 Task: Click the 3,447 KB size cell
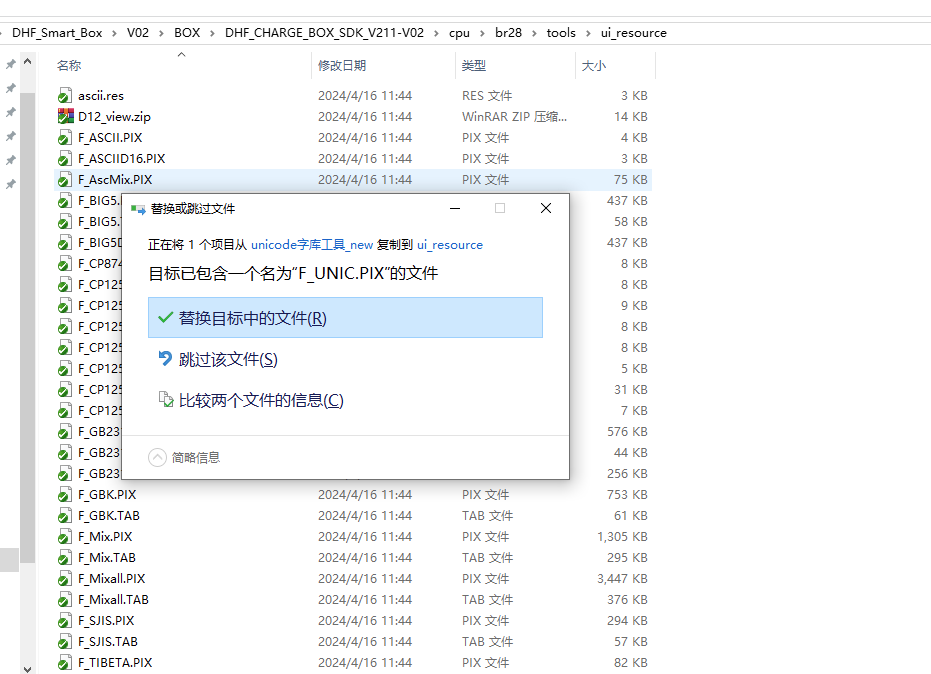[x=622, y=578]
